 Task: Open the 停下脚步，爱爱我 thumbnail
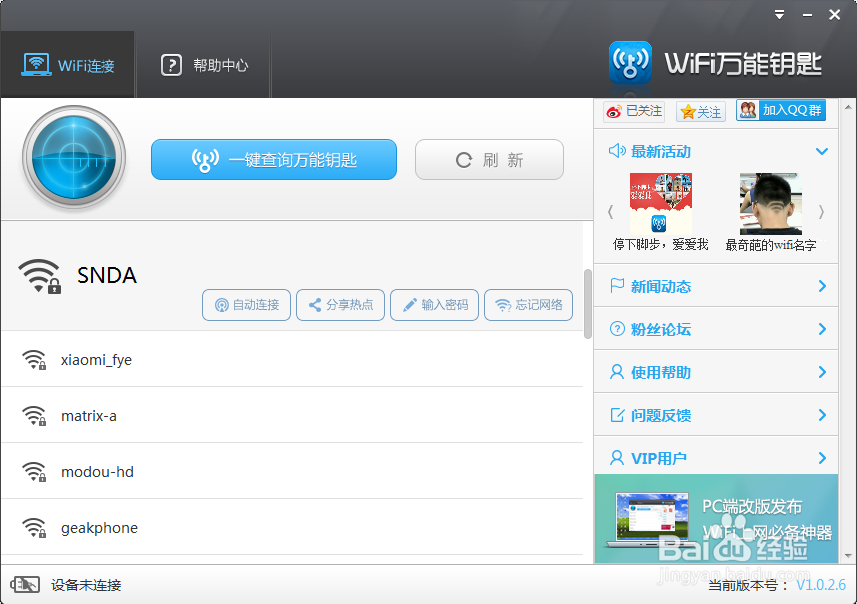(661, 204)
